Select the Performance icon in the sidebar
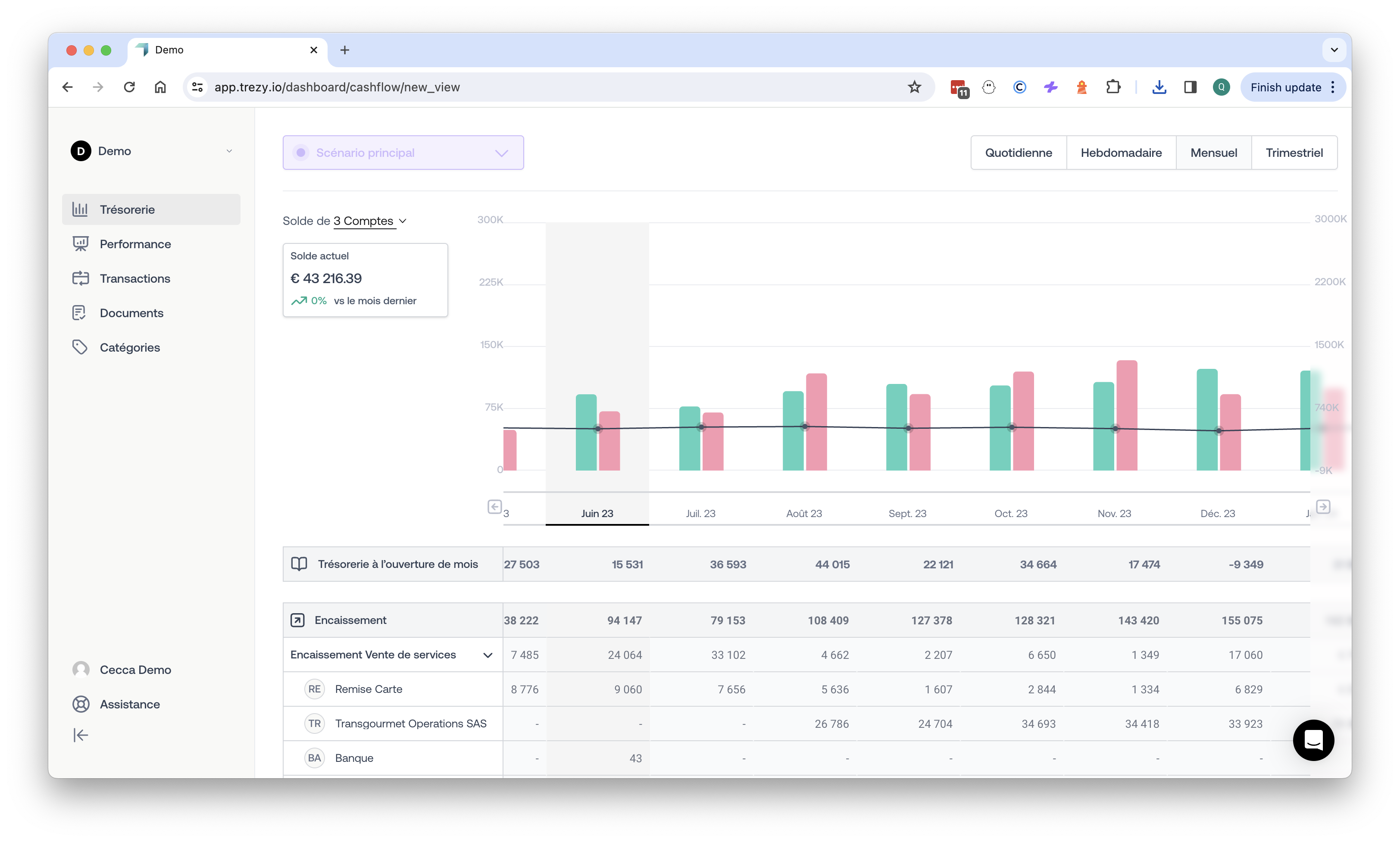This screenshot has height=842, width=1400. 81,243
